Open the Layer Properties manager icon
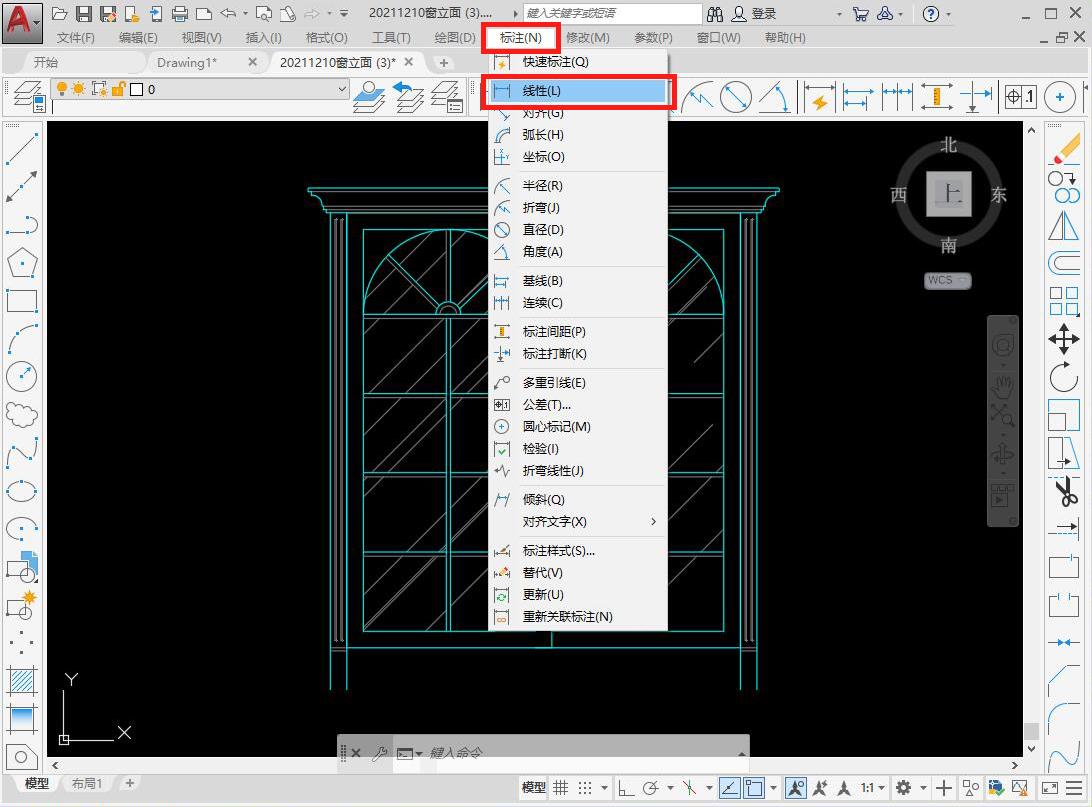1092x807 pixels. coord(29,95)
